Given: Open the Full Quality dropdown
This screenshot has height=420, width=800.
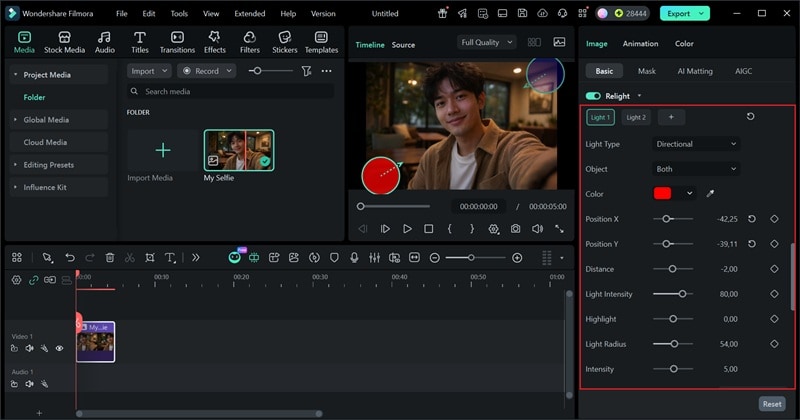Looking at the screenshot, I should click(487, 43).
